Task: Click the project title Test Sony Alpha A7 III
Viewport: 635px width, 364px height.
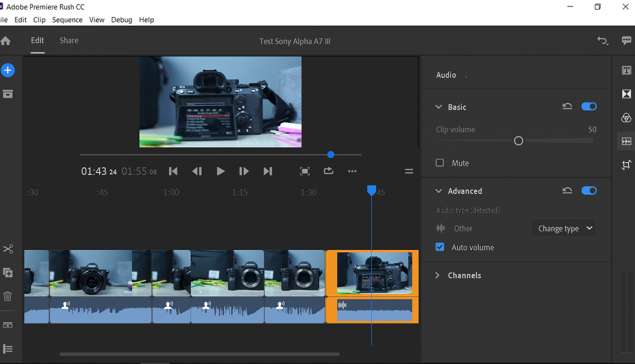Action: click(x=295, y=41)
